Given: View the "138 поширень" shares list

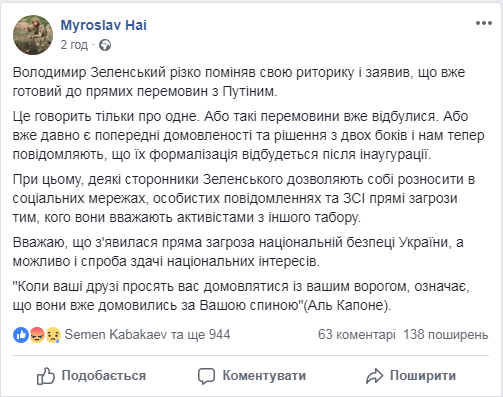Looking at the screenshot, I should 446,334.
